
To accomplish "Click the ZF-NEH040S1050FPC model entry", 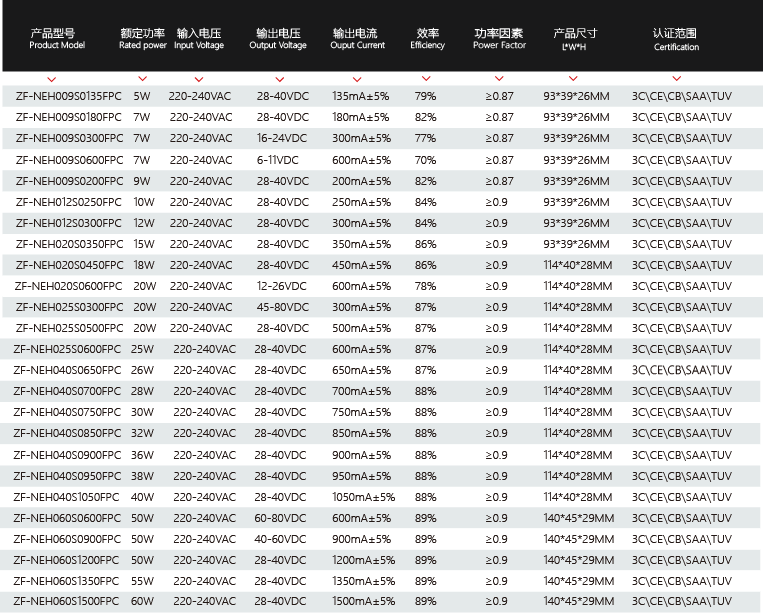I will tap(66, 497).
